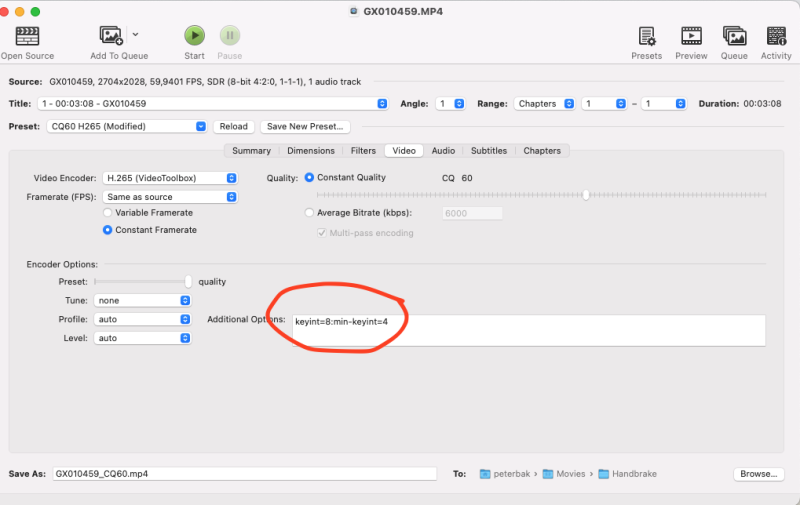Start encoding with the green Start button
This screenshot has width=800, height=505.
(194, 36)
